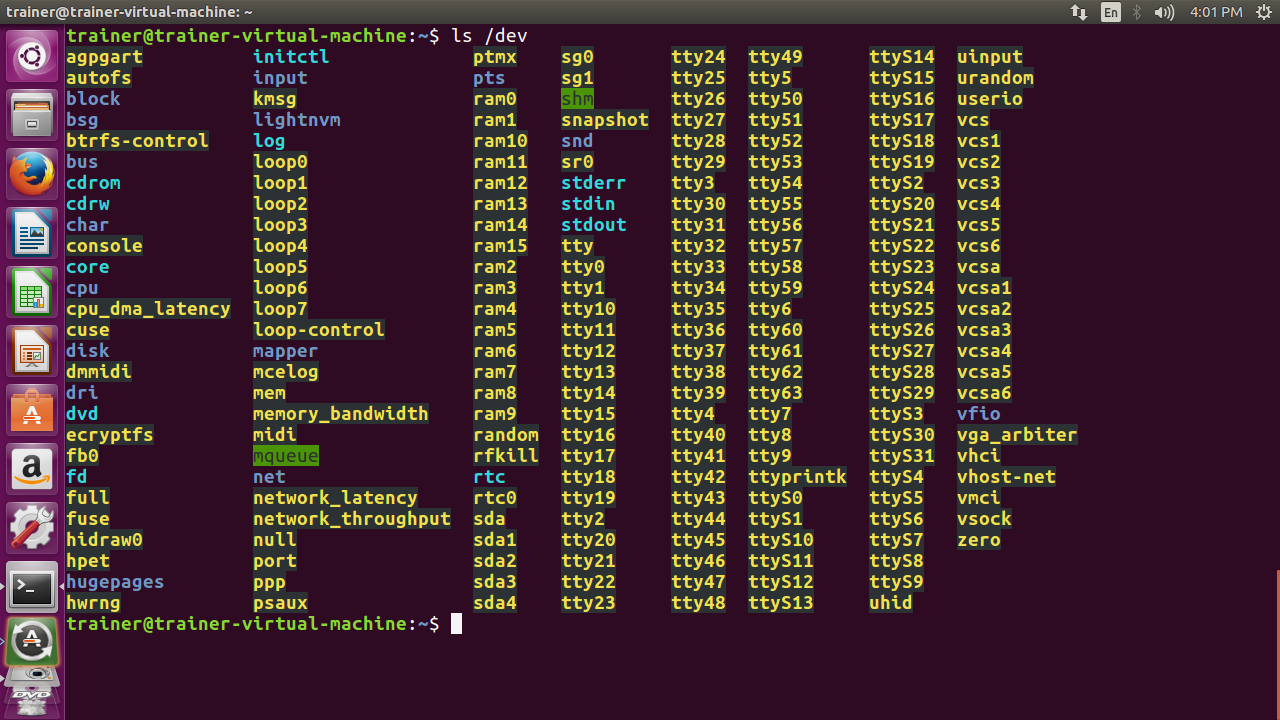
Task: Click the urandom entry
Action: 995,78
